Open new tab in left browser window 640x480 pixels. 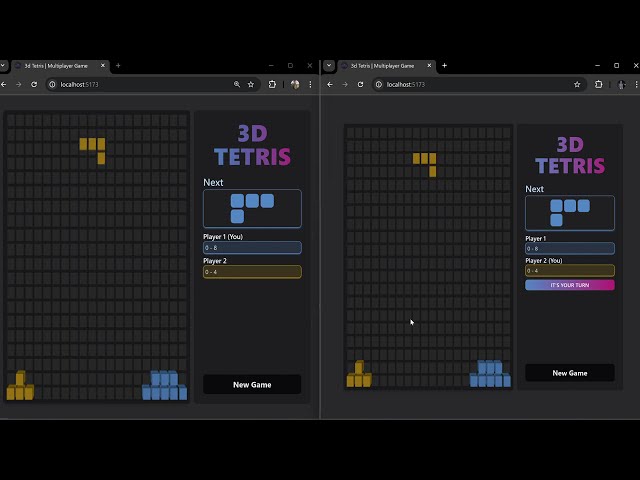click(118, 66)
